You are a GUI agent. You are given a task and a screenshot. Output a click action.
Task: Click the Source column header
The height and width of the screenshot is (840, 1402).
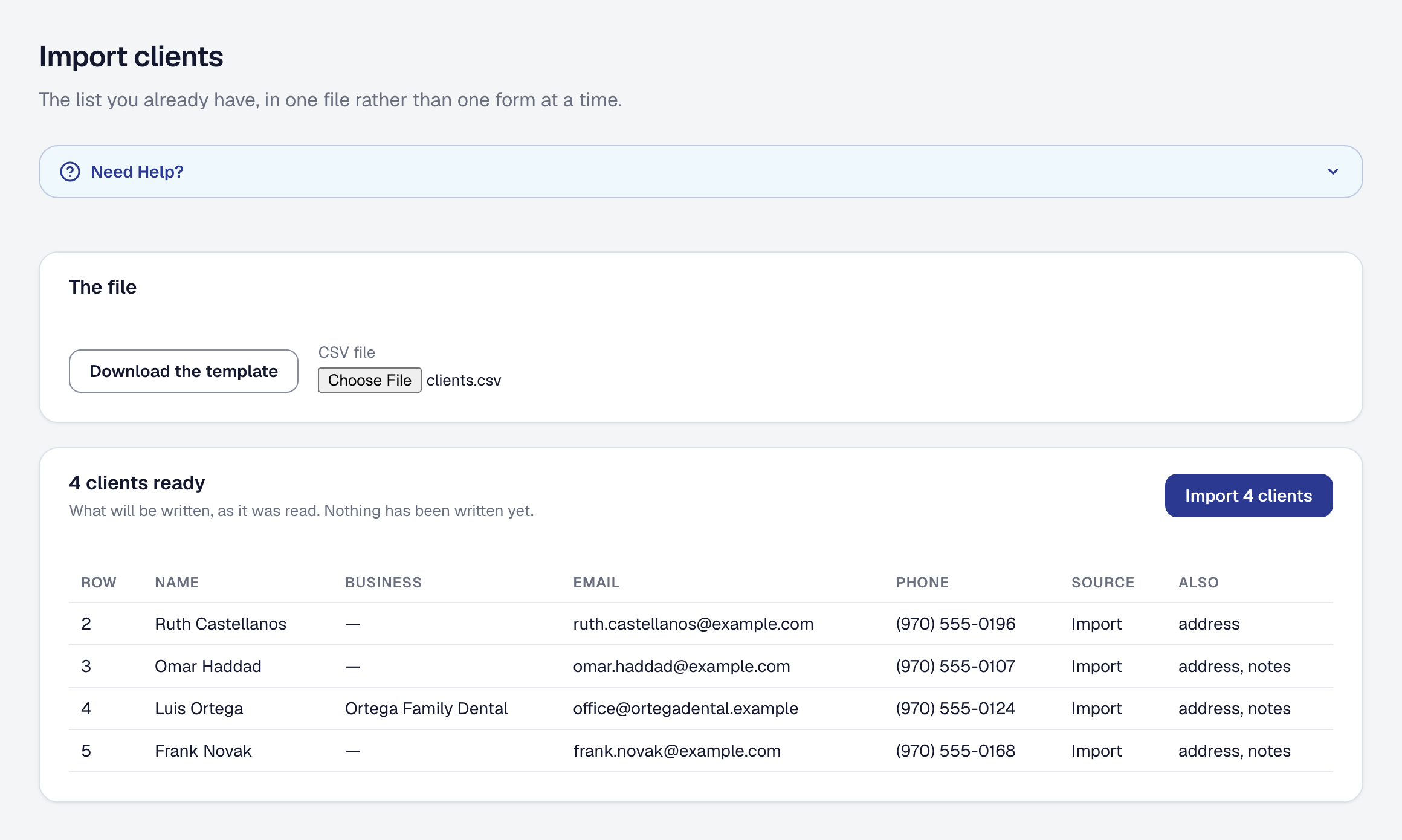pyautogui.click(x=1103, y=583)
